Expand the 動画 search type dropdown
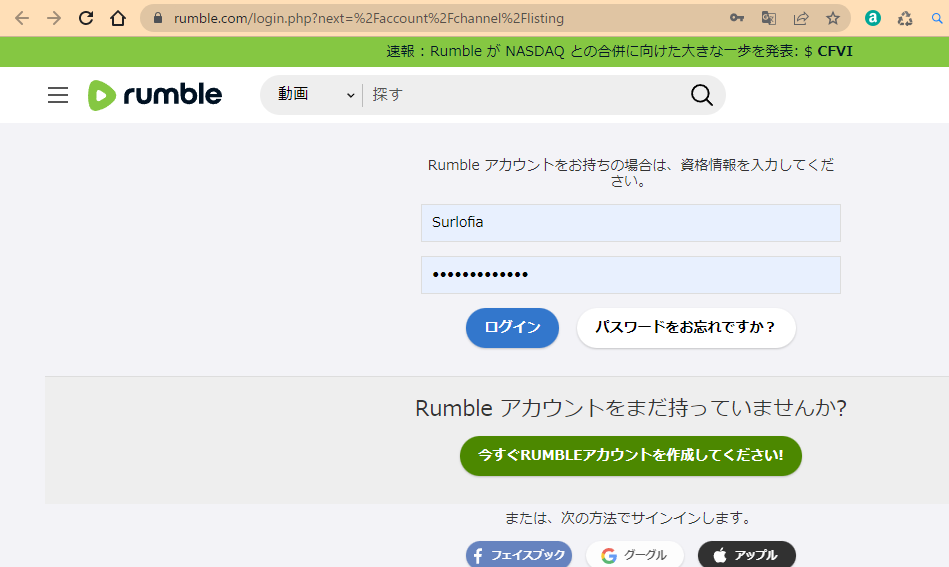Viewport: 949px width, 567px height. point(315,94)
